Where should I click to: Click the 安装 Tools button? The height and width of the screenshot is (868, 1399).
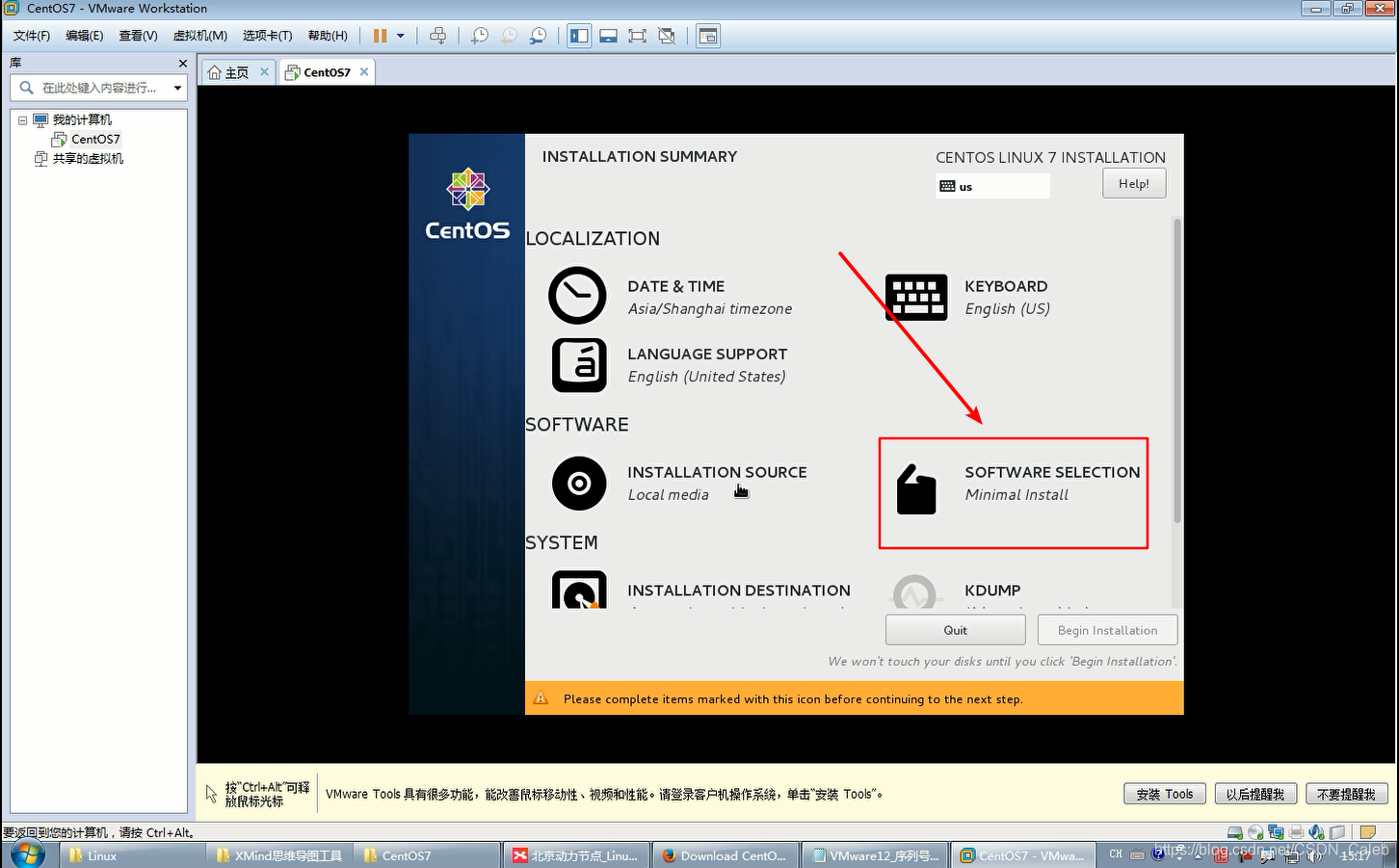(x=1164, y=794)
